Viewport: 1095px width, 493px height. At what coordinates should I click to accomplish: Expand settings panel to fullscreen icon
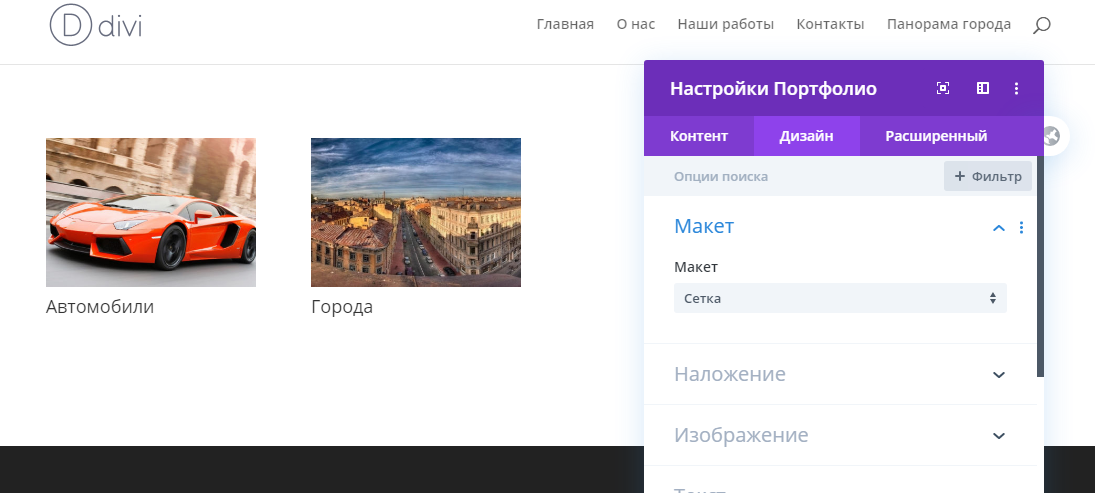tap(943, 88)
